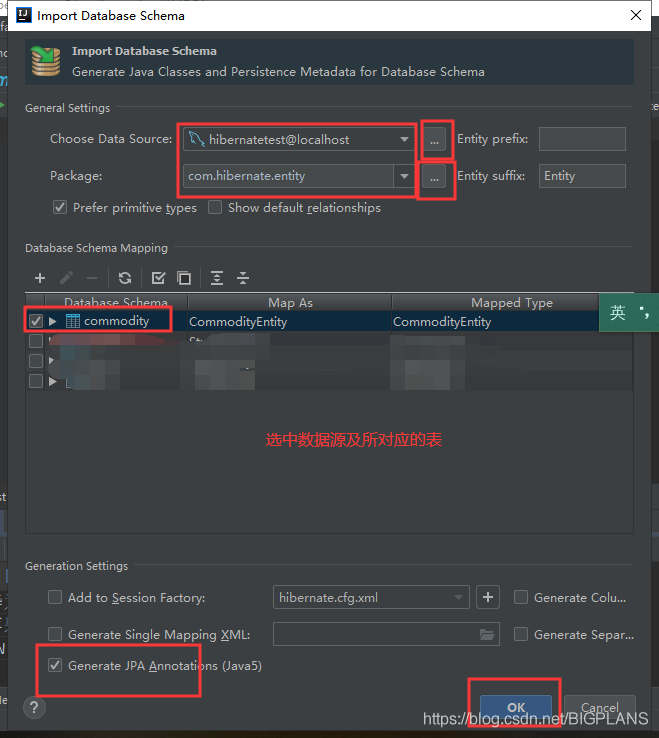Expand the commodity tree row
The height and width of the screenshot is (738, 659).
pyautogui.click(x=53, y=321)
